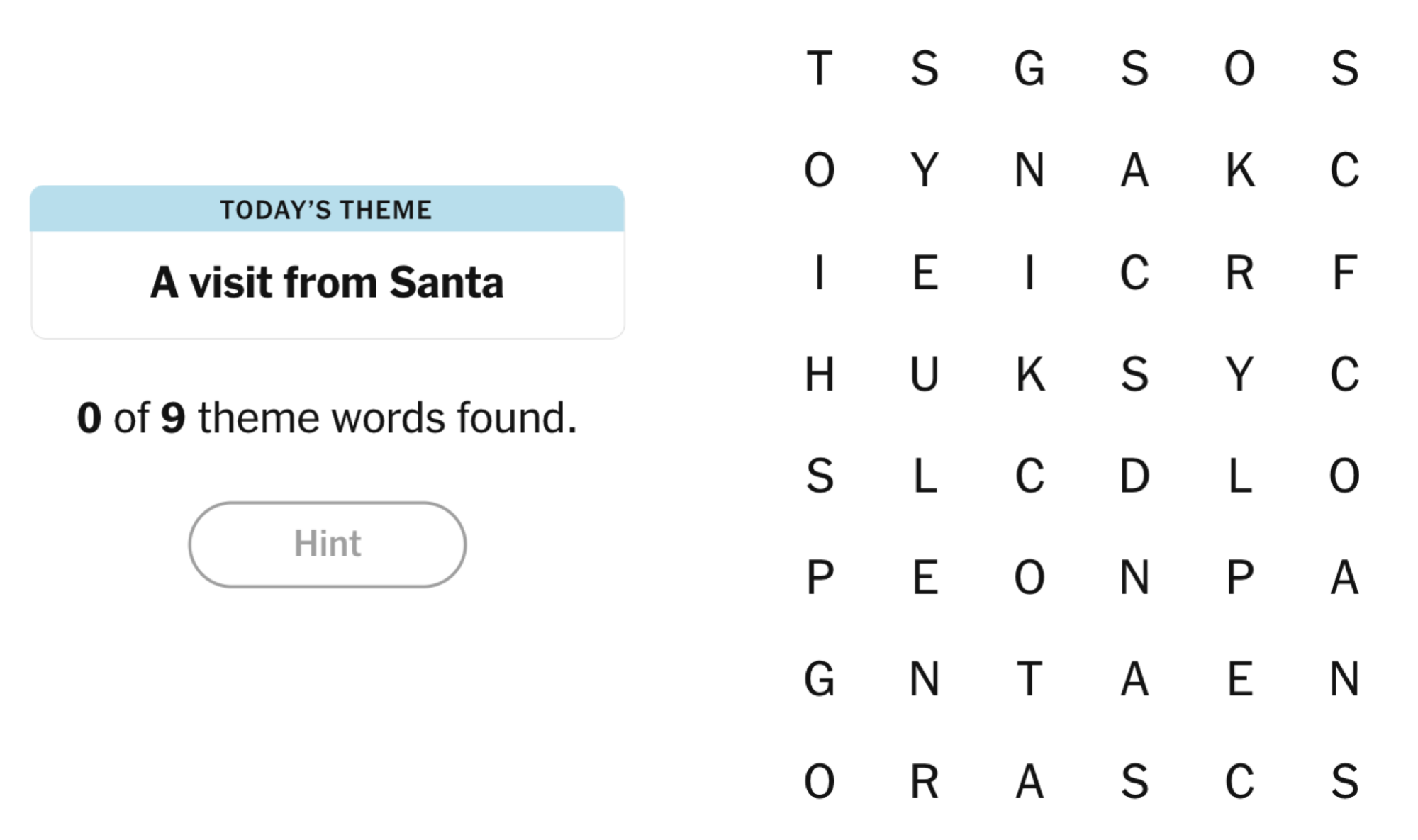Select the R between O and A
1418x840 pixels.
925,782
